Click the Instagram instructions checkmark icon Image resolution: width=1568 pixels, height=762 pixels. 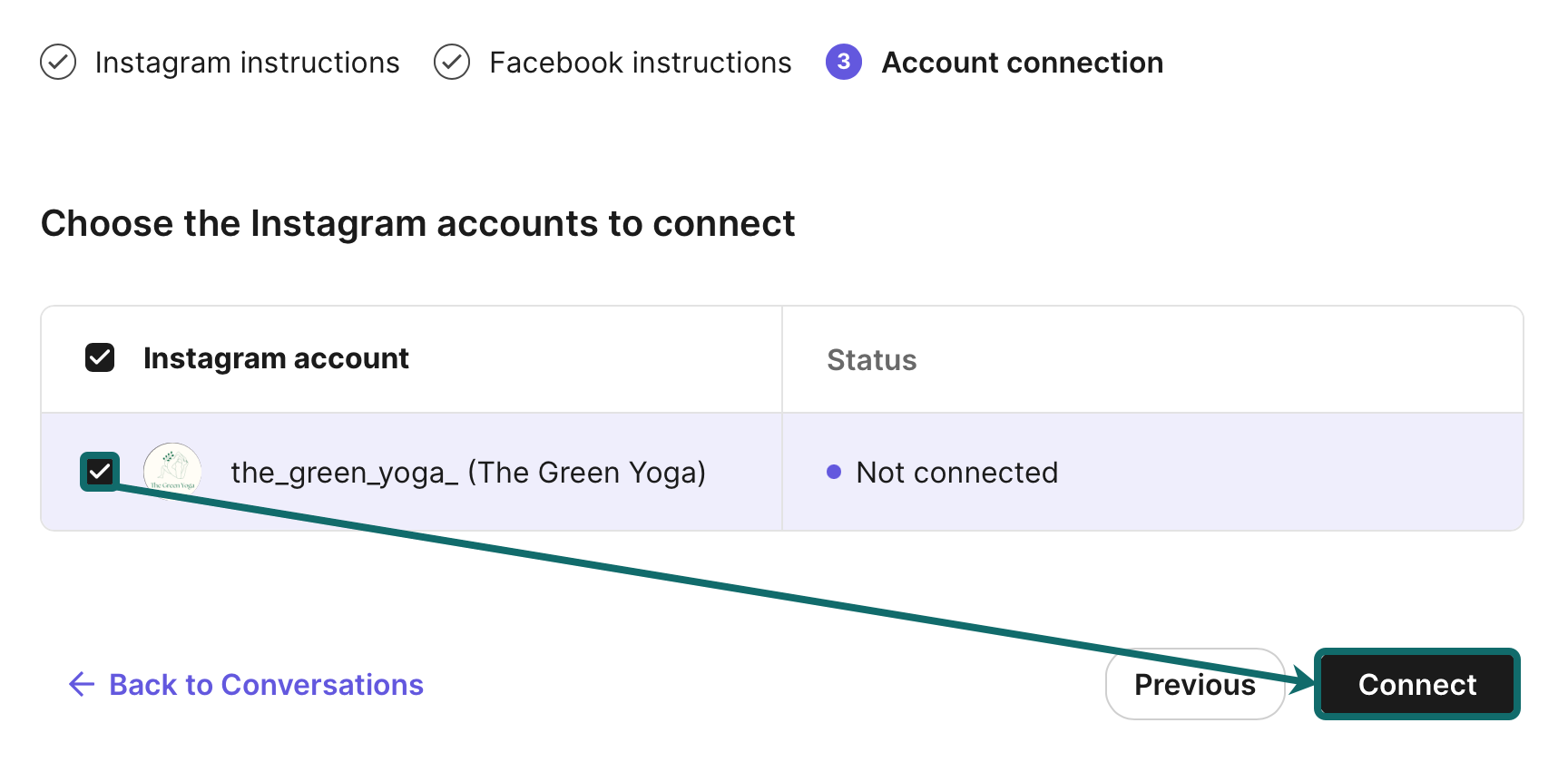57,62
